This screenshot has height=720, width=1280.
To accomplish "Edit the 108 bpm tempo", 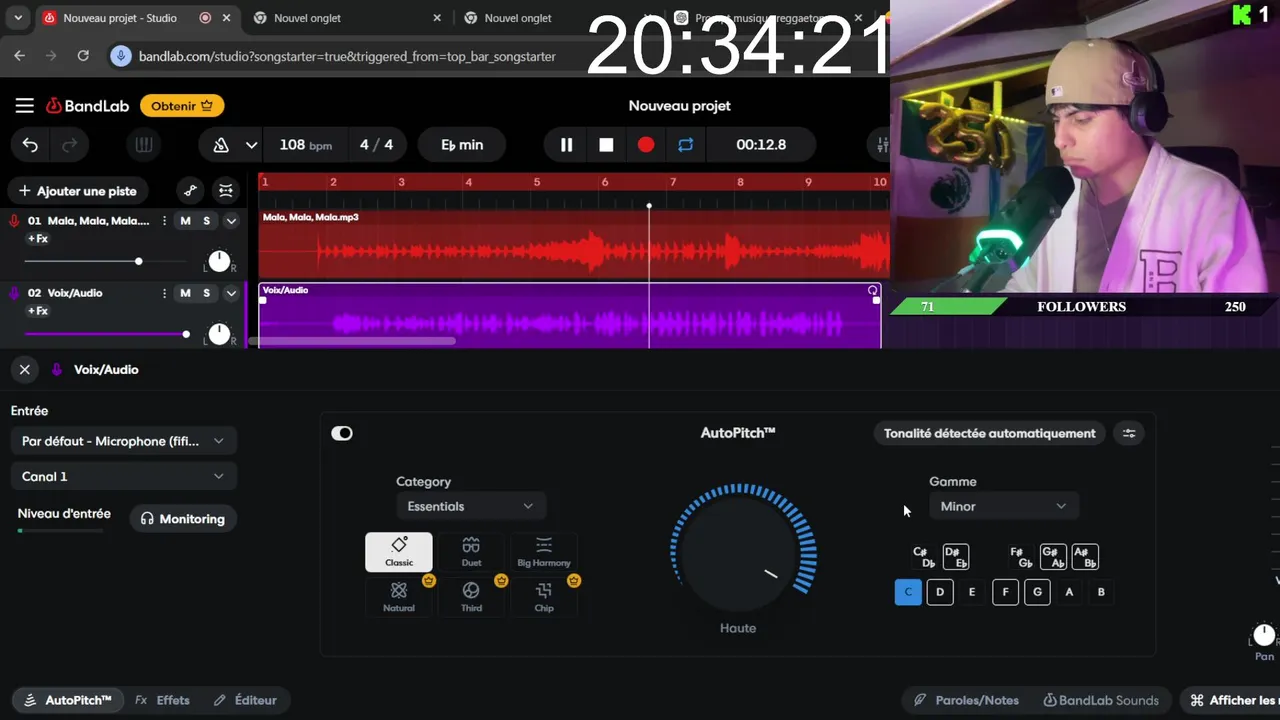I will pyautogui.click(x=305, y=145).
